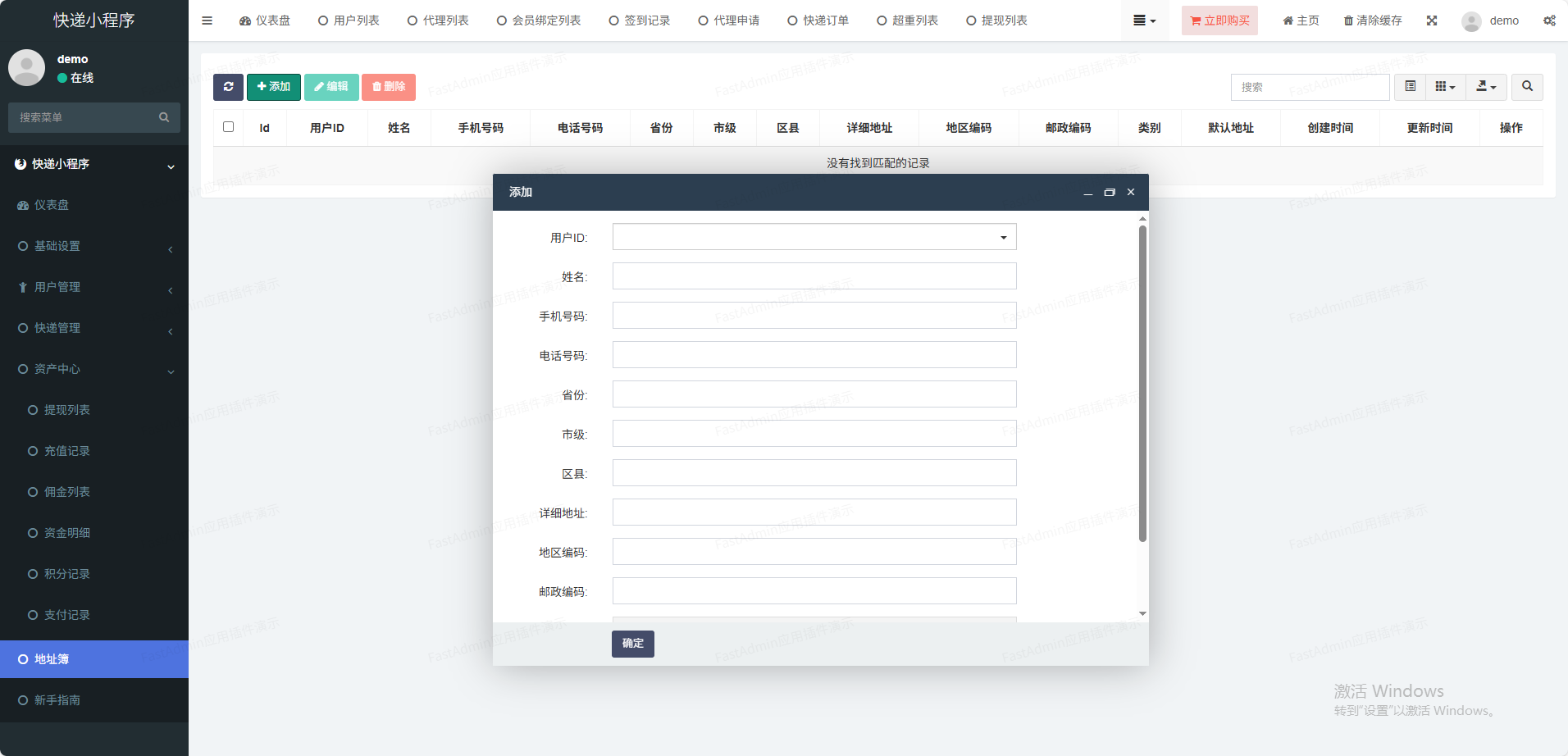Open the 用户ID dropdown in the add dialog
The height and width of the screenshot is (756, 1568).
click(x=814, y=237)
